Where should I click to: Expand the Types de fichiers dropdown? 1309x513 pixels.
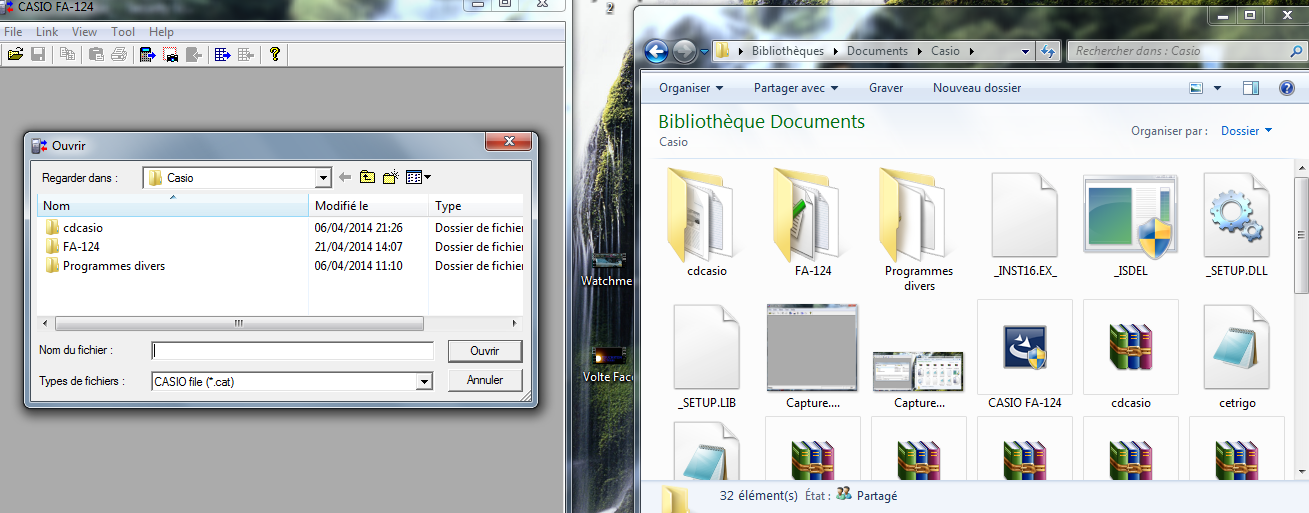(425, 381)
